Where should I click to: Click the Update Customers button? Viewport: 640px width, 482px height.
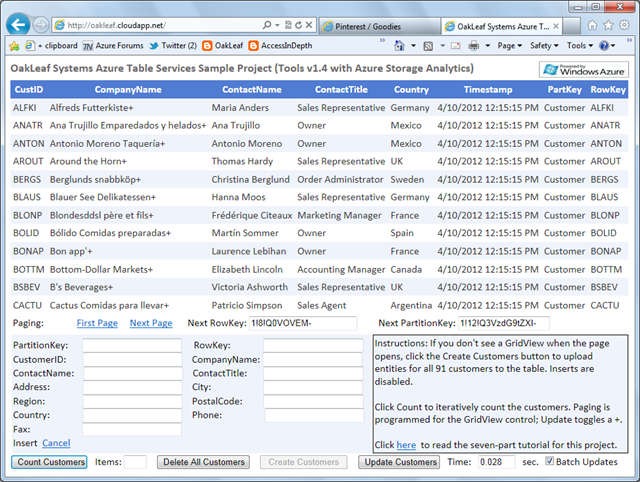tap(399, 462)
